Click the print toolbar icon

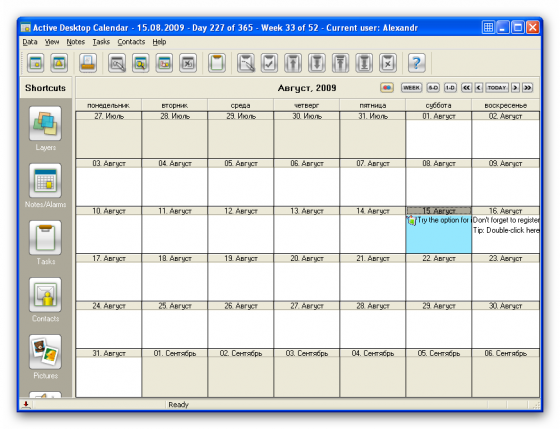click(x=88, y=63)
